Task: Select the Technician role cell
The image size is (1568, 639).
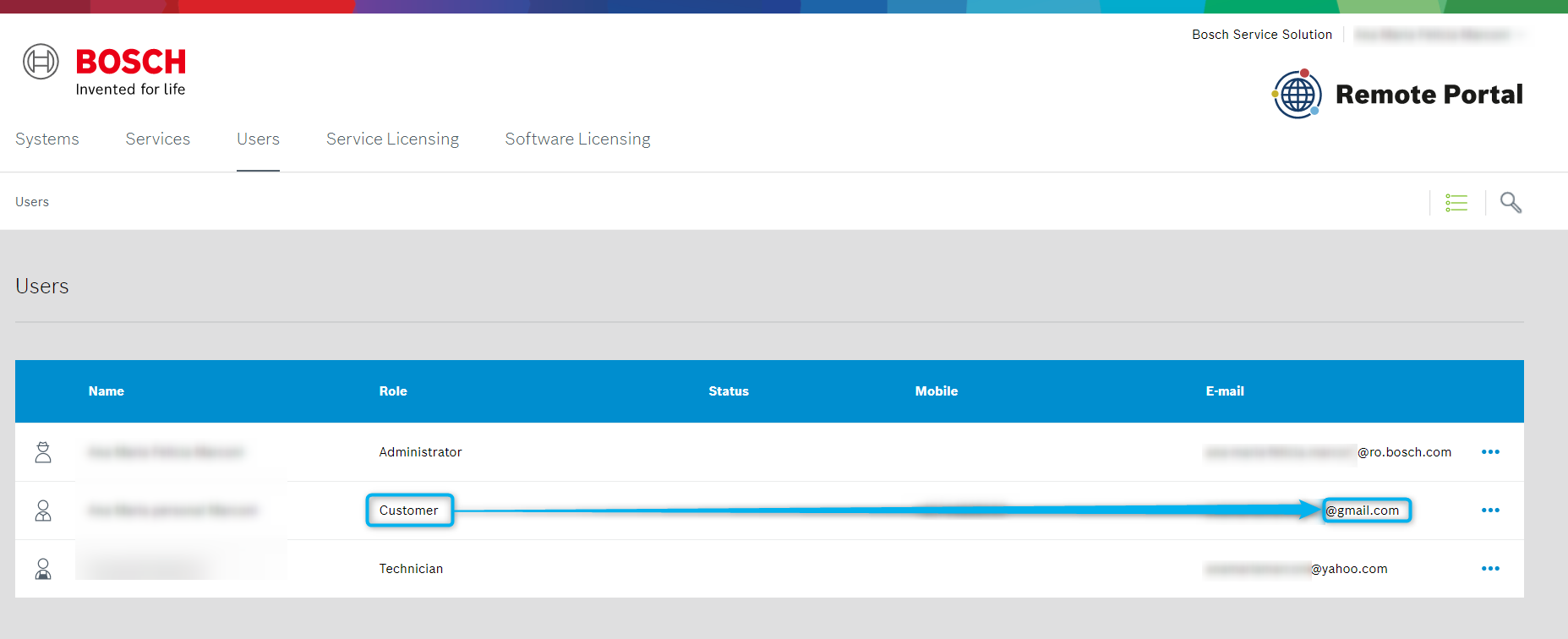Action: 411,569
